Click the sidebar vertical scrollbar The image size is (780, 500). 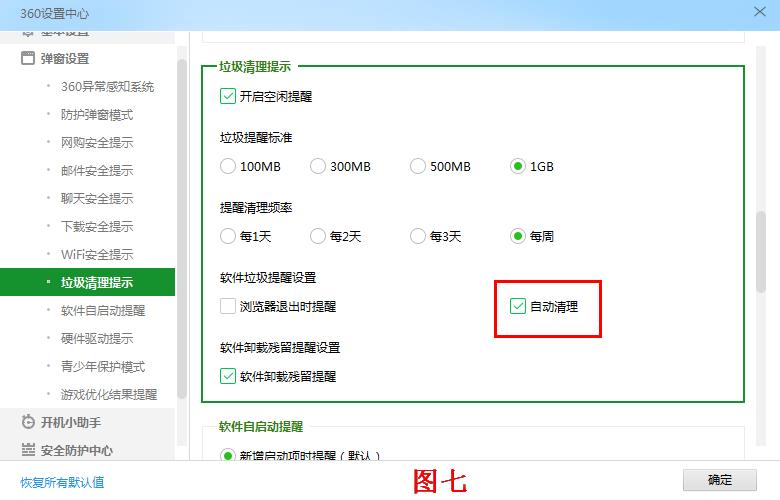pos(182,229)
